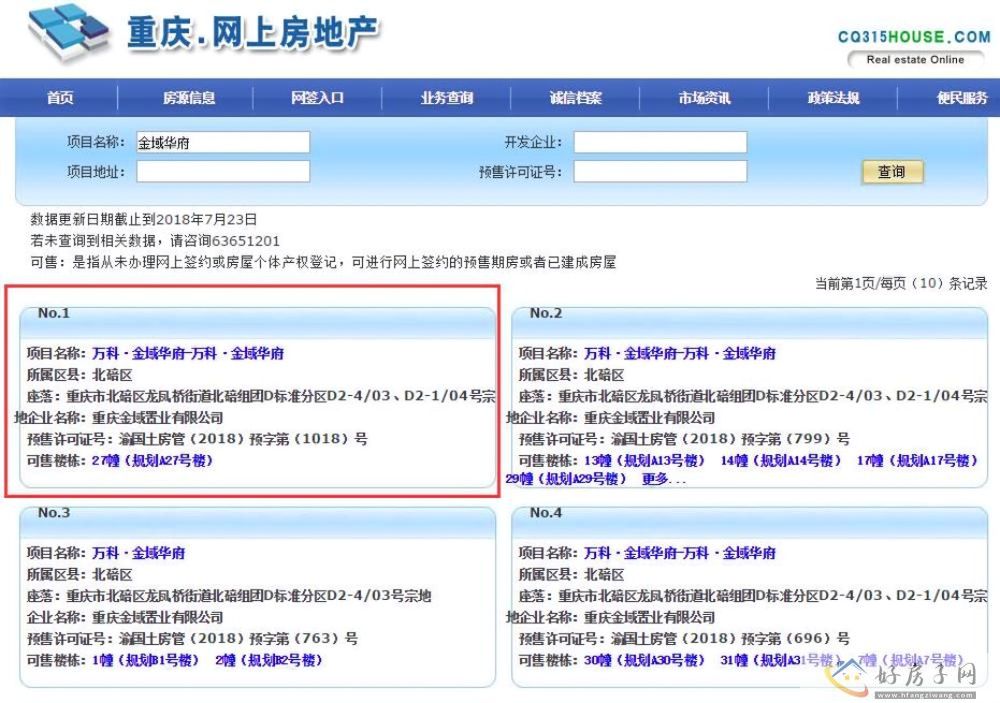Viewport: 1000px width, 703px height.
Task: Open the 首页 menu item
Action: pos(60,98)
